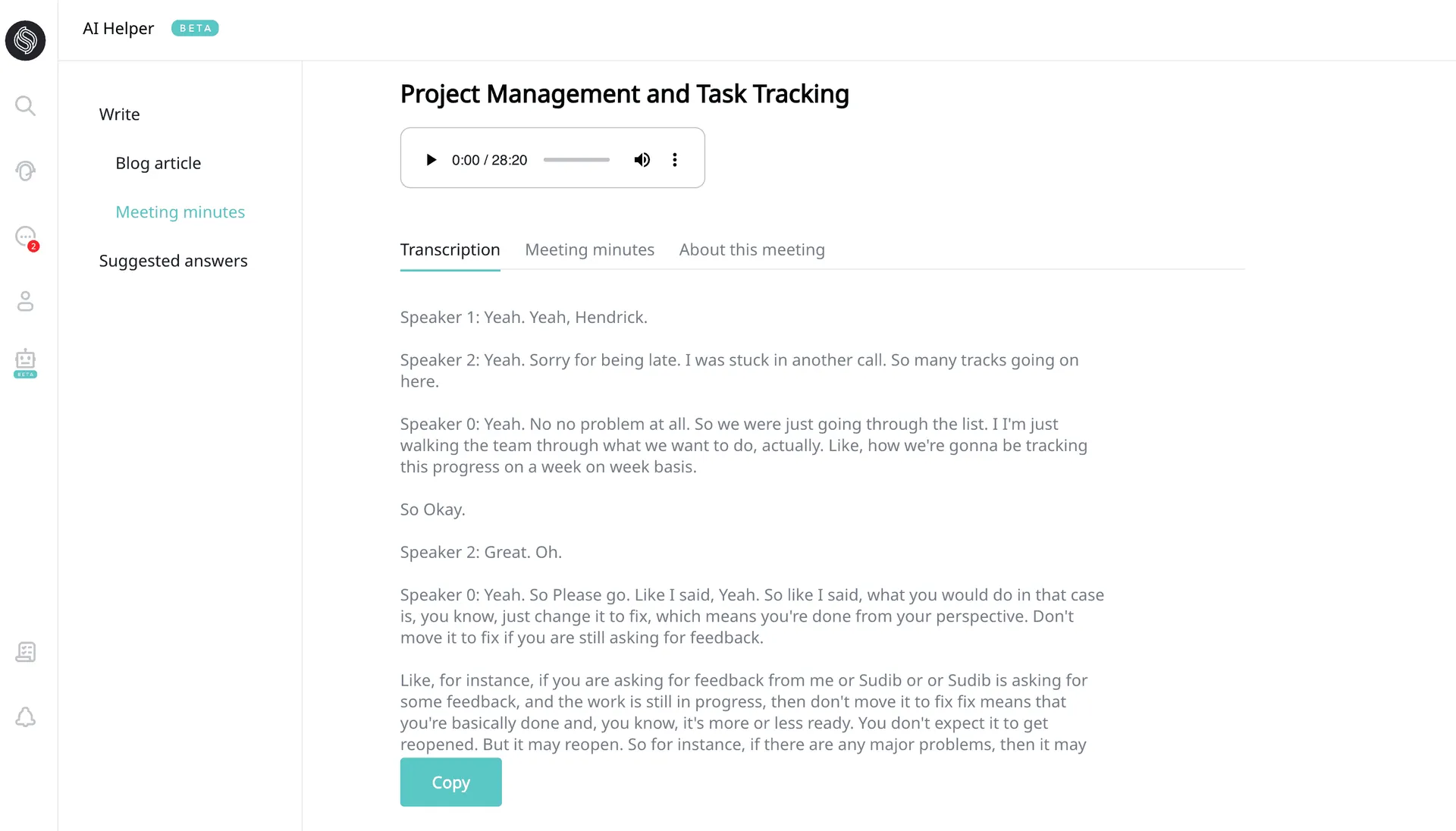Open the support headset icon in sidebar

pyautogui.click(x=25, y=171)
